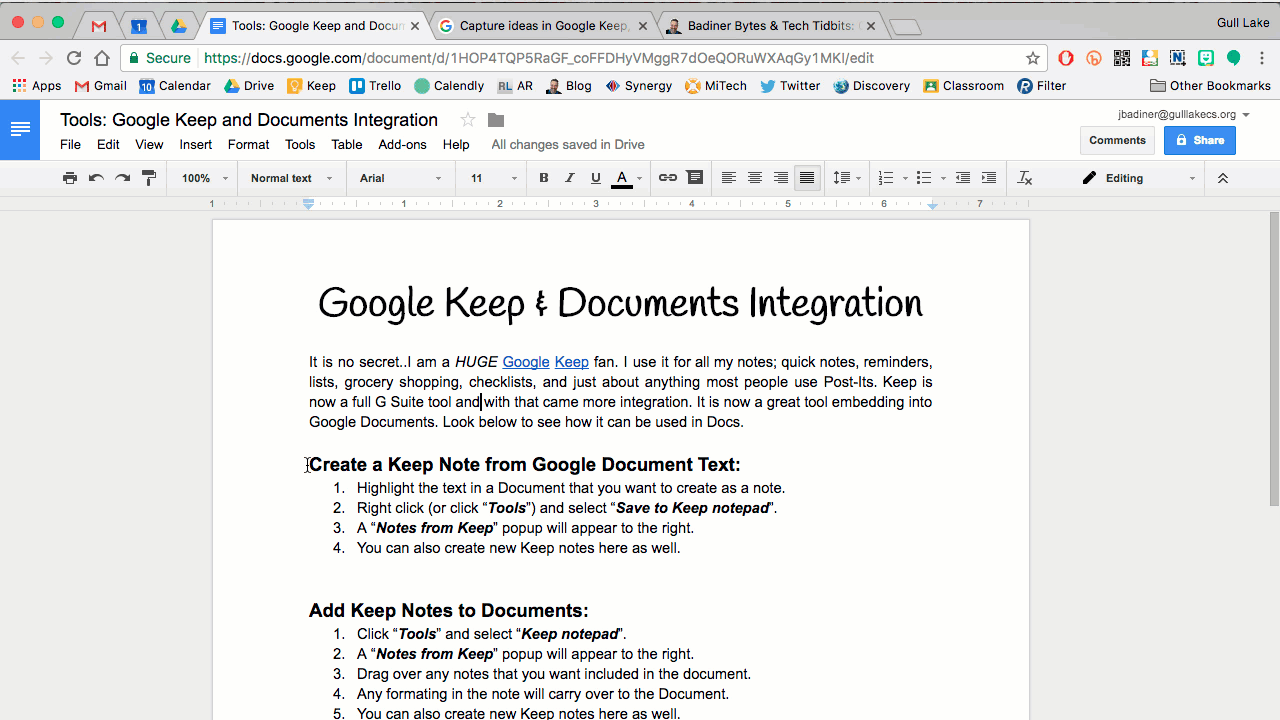
Task: Click the Decrease indent icon
Action: [962, 178]
